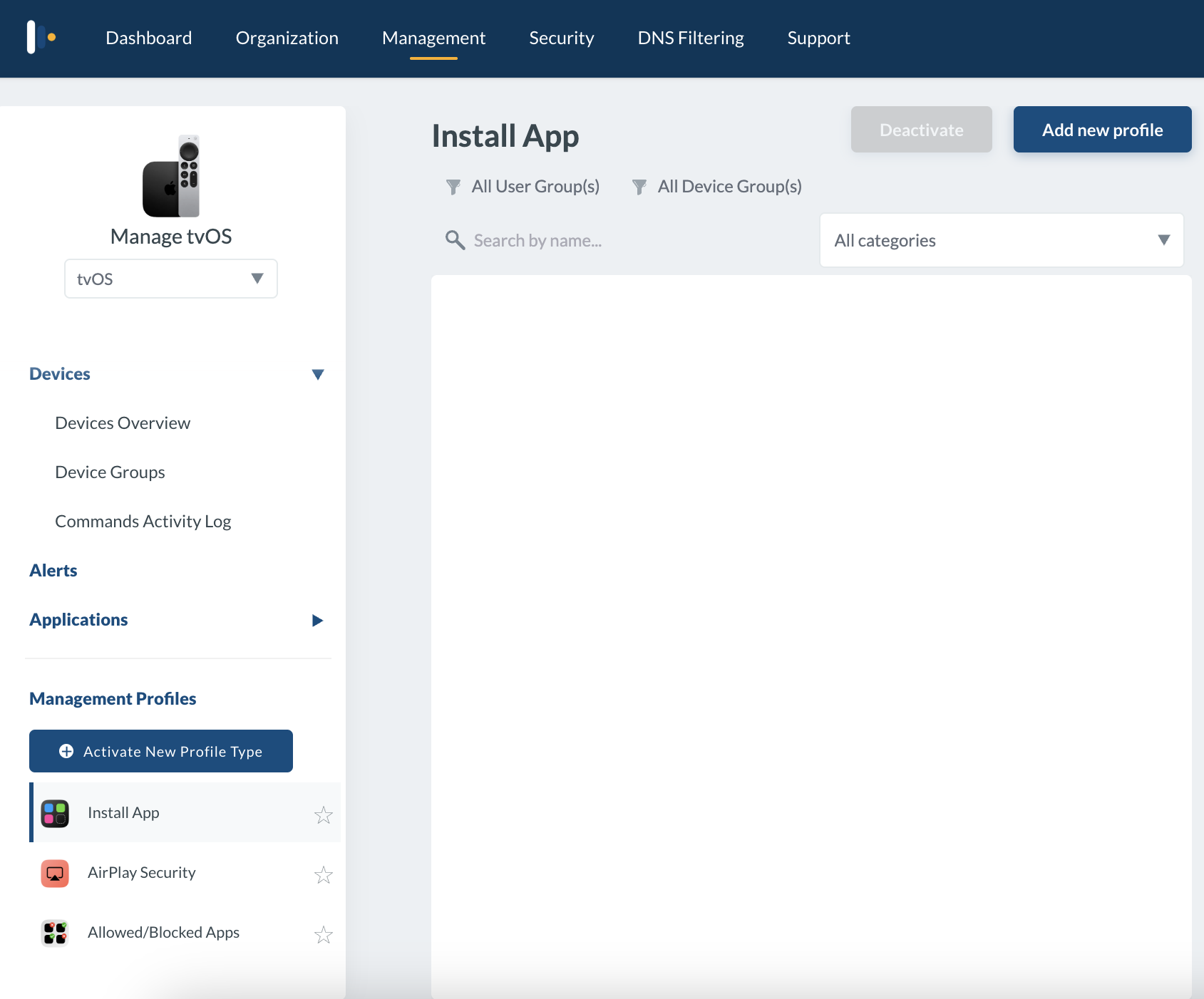
Task: Click the Management Profiles heading
Action: coord(113,699)
